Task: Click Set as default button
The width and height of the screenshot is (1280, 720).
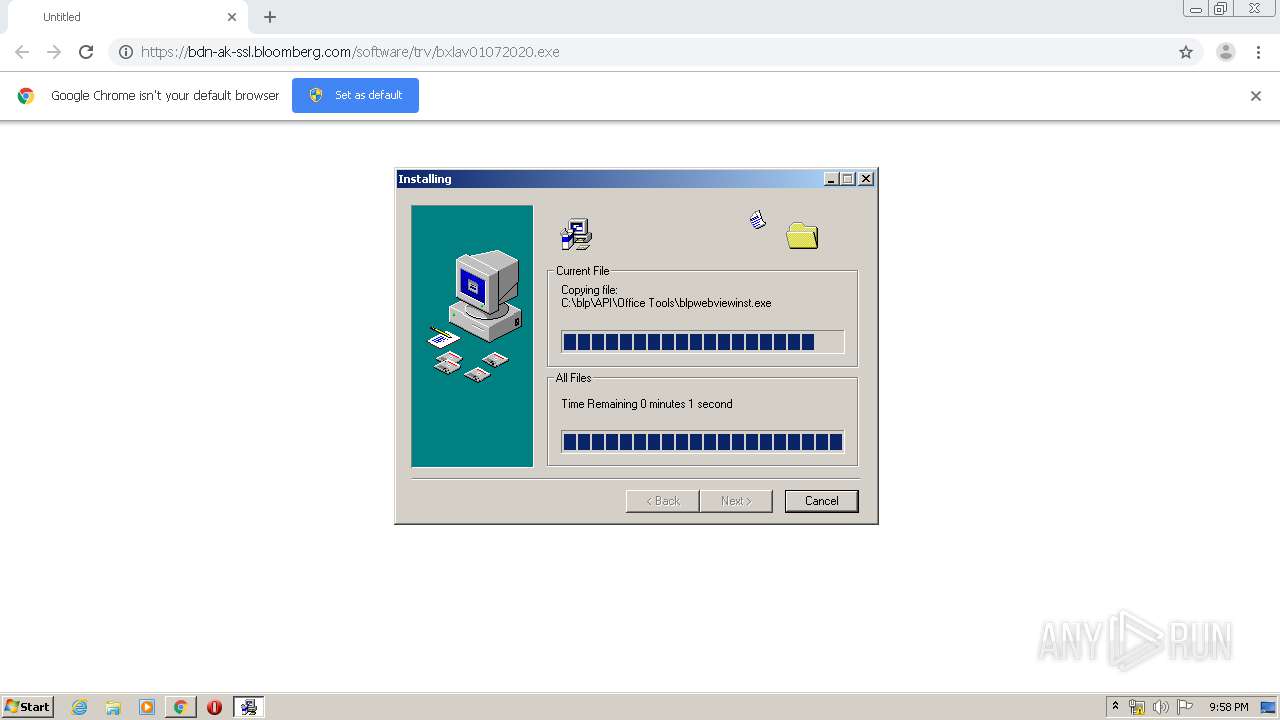Action: (x=355, y=95)
